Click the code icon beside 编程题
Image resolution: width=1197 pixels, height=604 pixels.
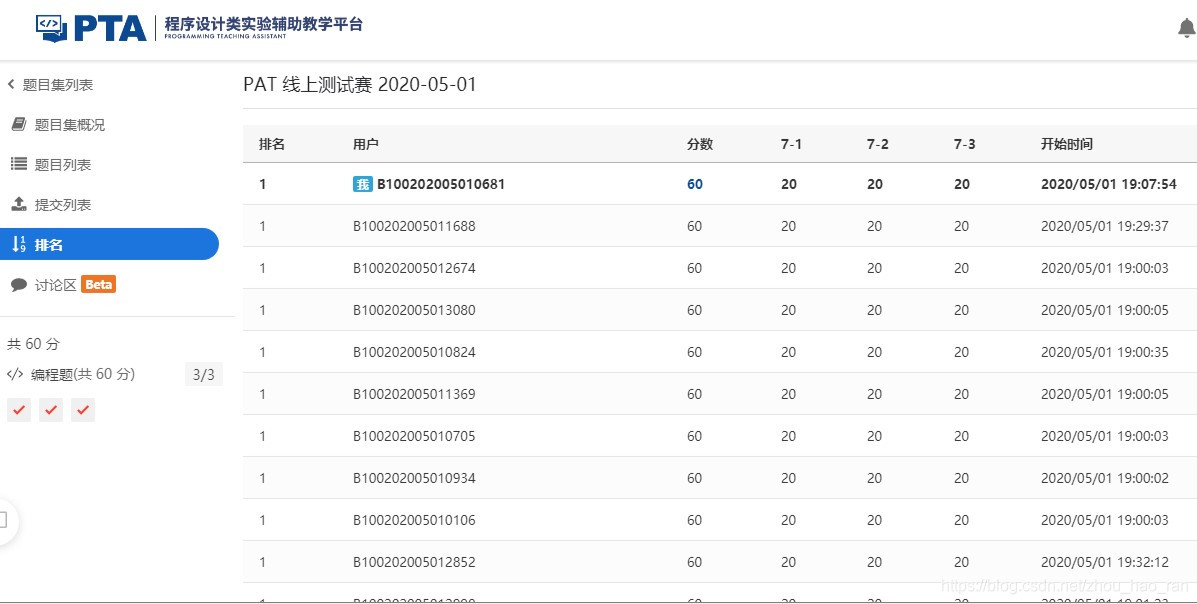(15, 374)
